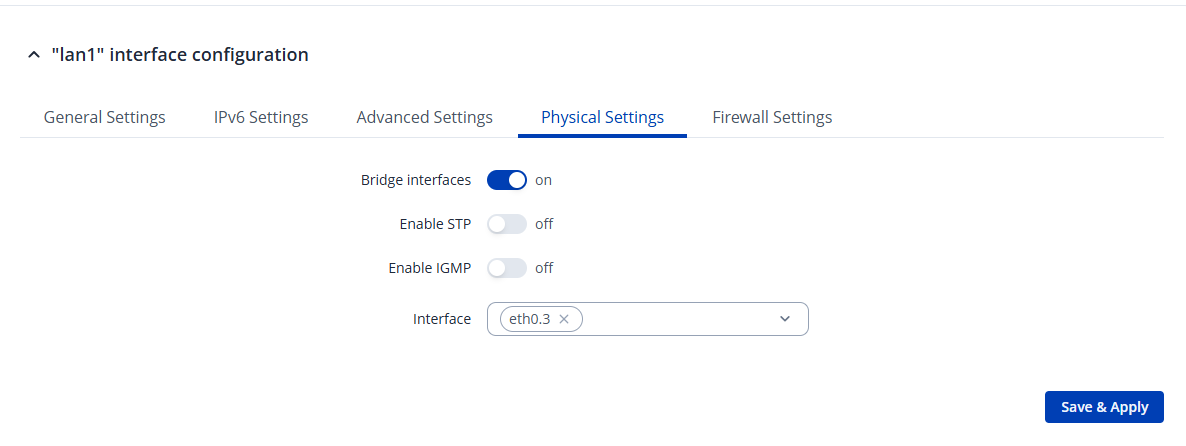The width and height of the screenshot is (1186, 446).
Task: Open the IPv6 Settings tab
Action: coord(261,117)
